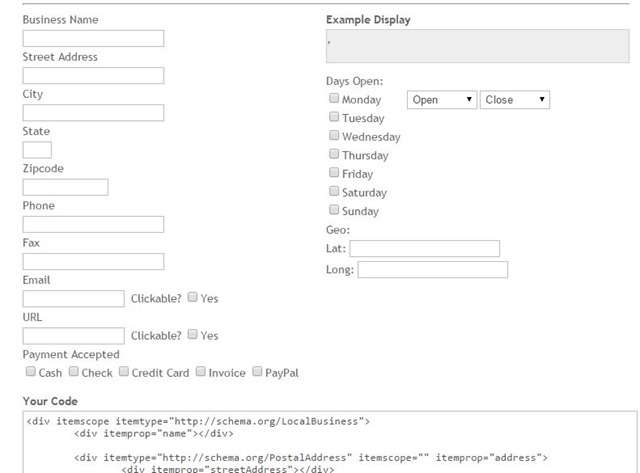Enable PayPal as accepted payment
This screenshot has height=473, width=640.
257,371
